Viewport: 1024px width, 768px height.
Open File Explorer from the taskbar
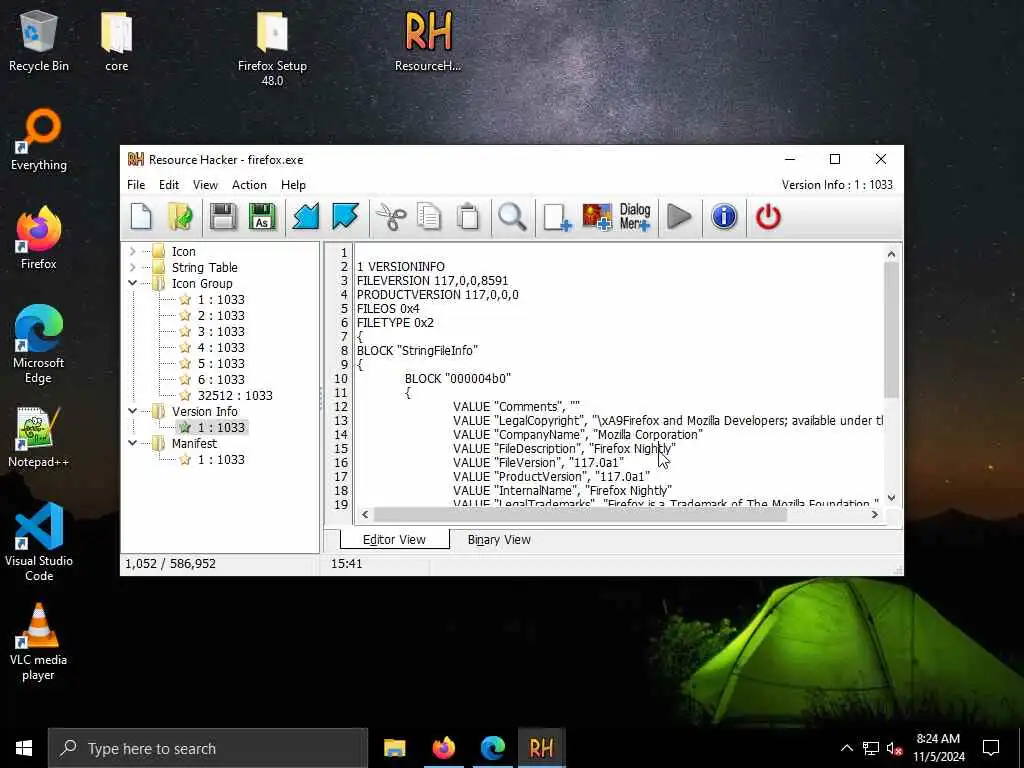click(394, 748)
